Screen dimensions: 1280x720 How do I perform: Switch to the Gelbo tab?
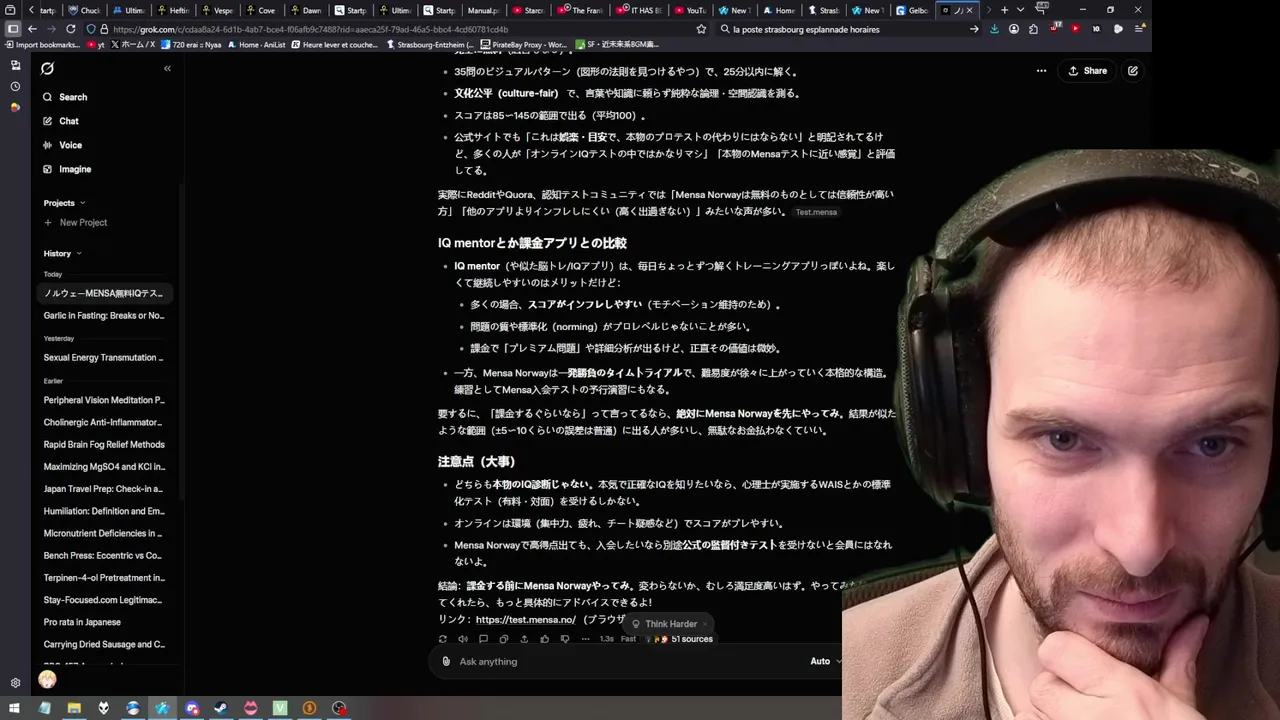(912, 10)
